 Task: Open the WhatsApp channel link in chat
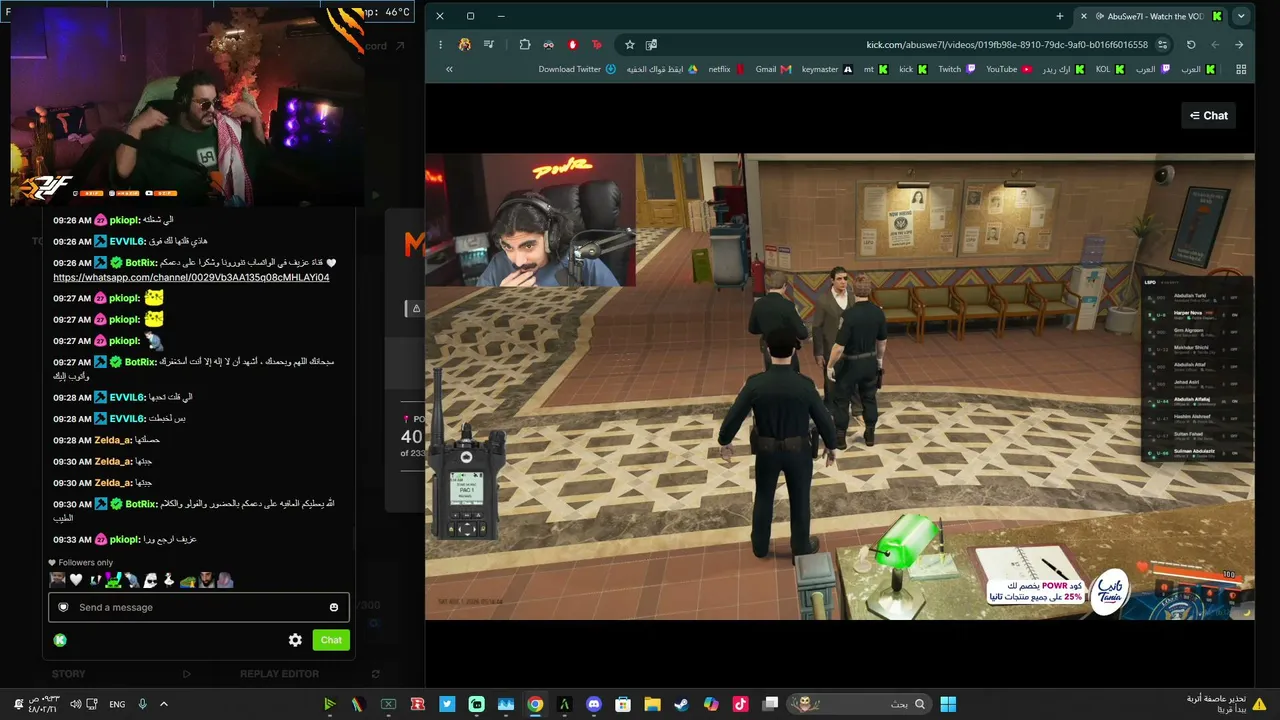[x=191, y=277]
